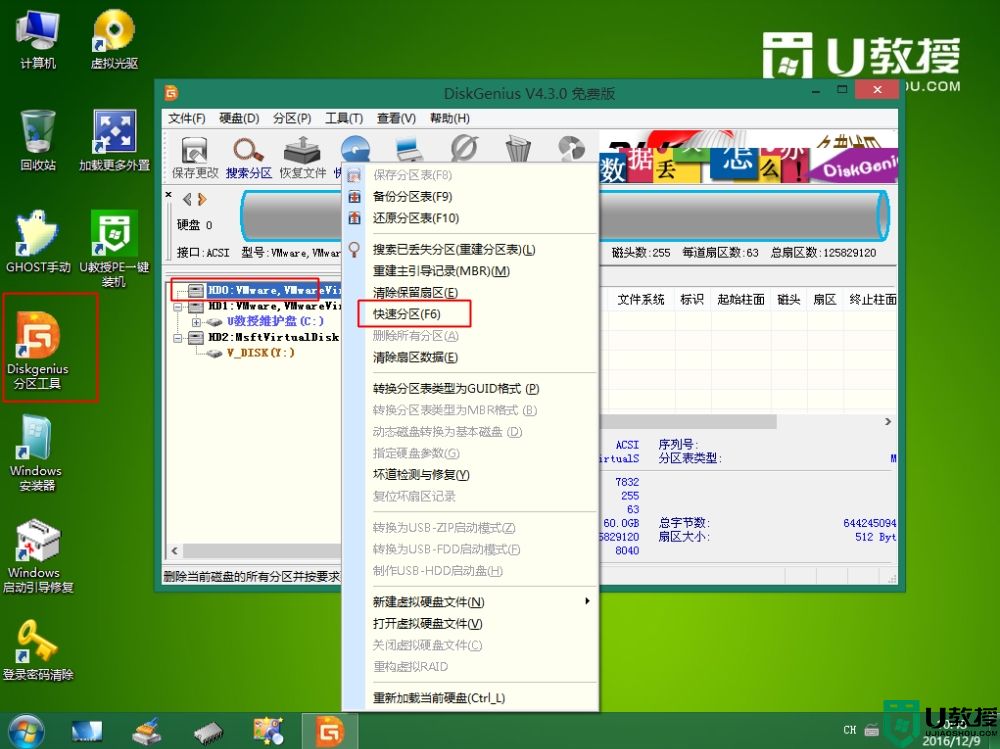Viewport: 1000px width, 749px height.
Task: Select 打开虚拟硬盘文件 menu item
Action: point(471,623)
